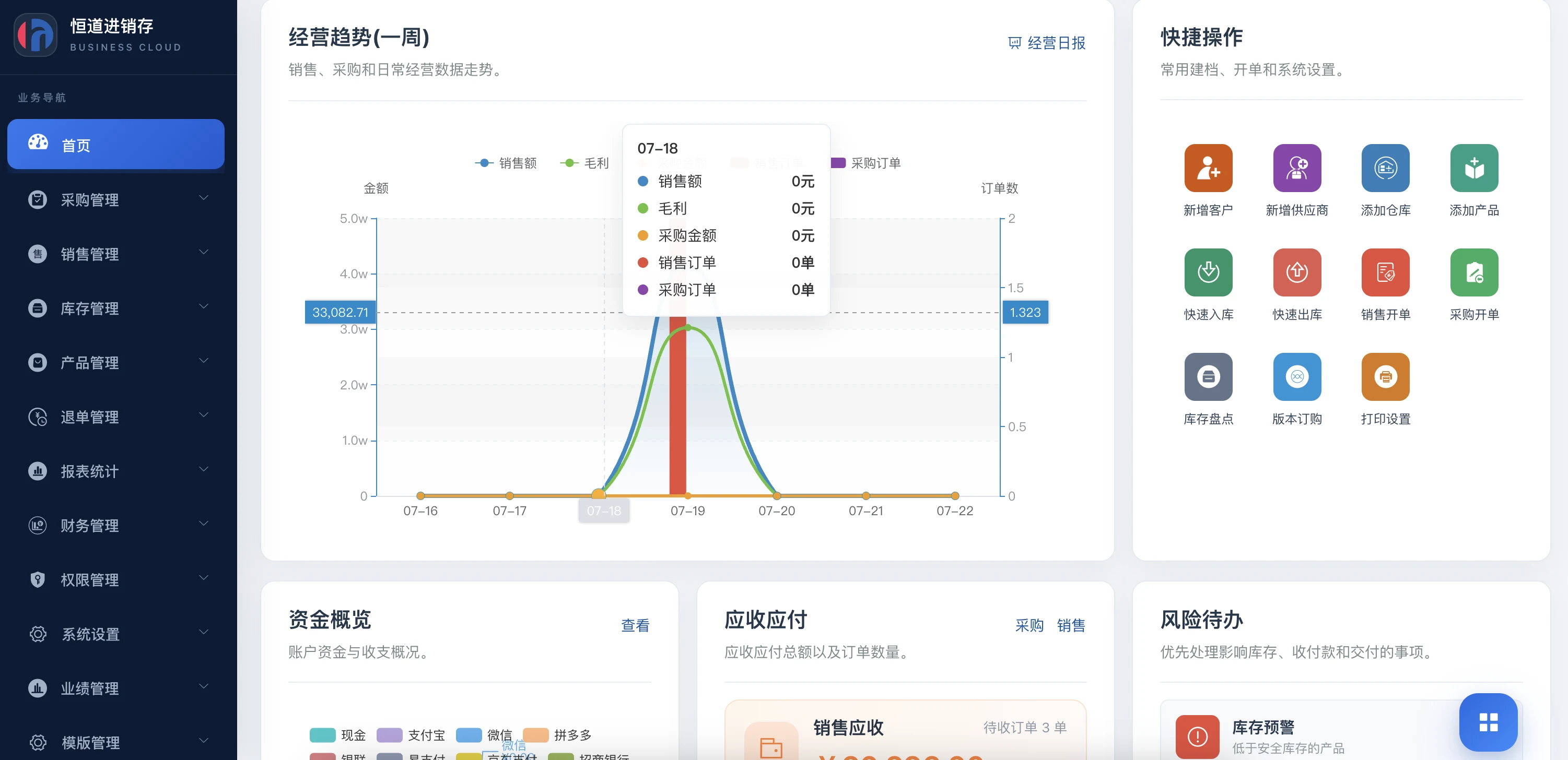Toggle the 支付宝 legend in 资金概览
Screen dimensions: 1568x760
(x=411, y=735)
